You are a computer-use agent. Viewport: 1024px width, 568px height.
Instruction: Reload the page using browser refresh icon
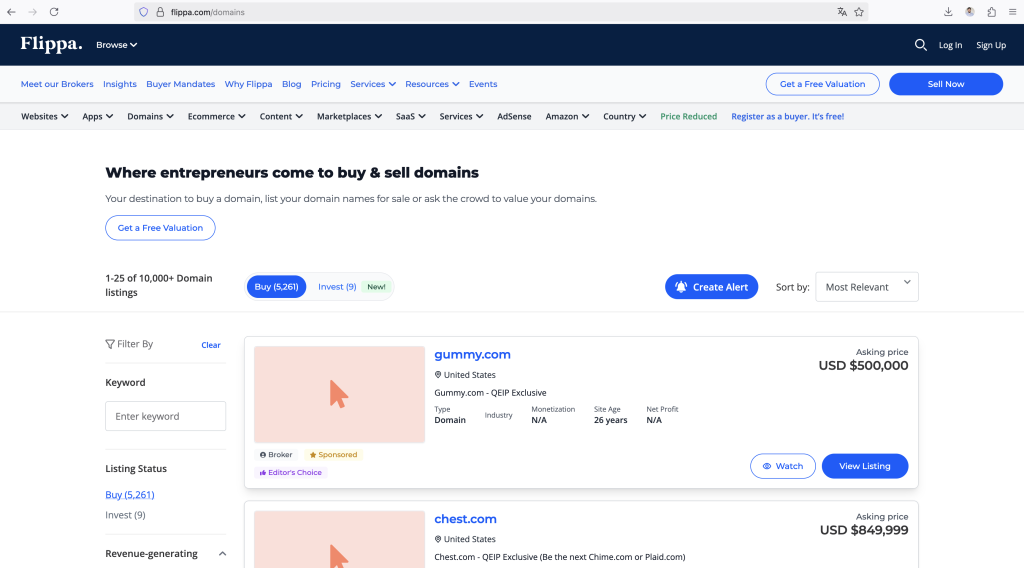pyautogui.click(x=54, y=12)
